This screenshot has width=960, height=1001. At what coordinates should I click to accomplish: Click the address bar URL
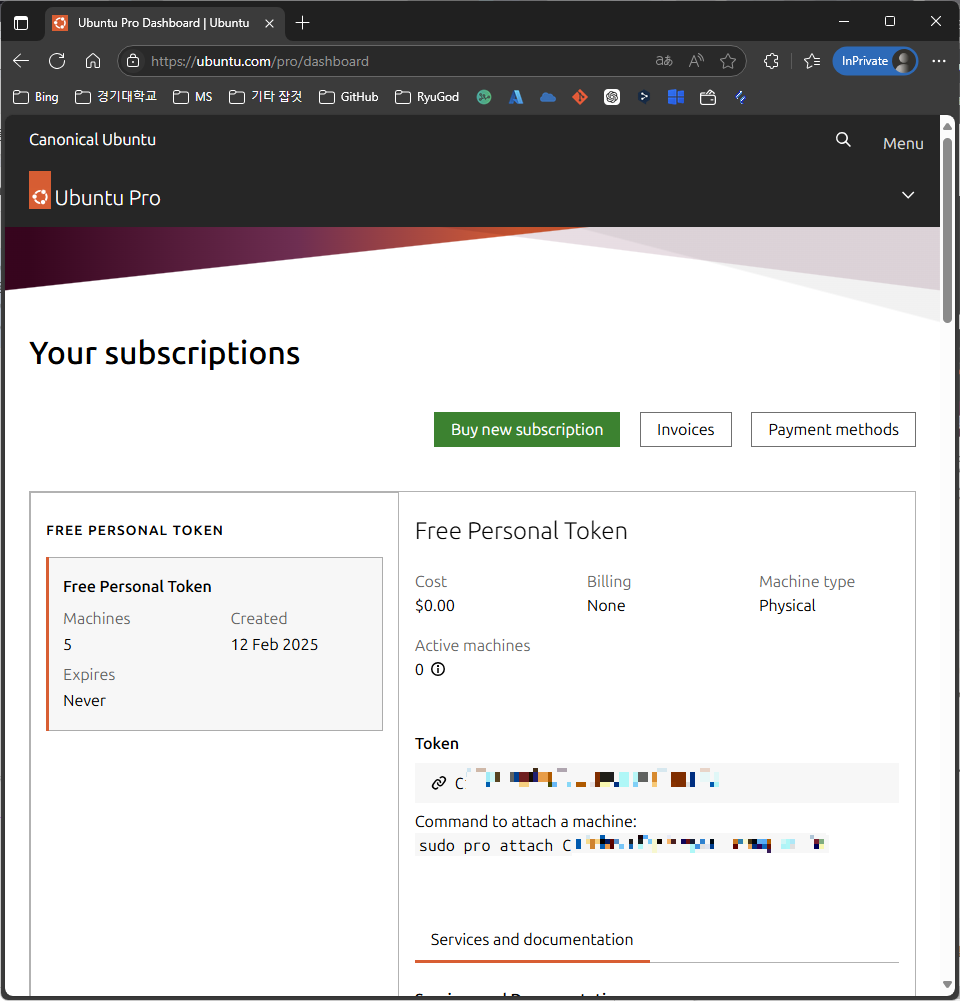coord(260,61)
